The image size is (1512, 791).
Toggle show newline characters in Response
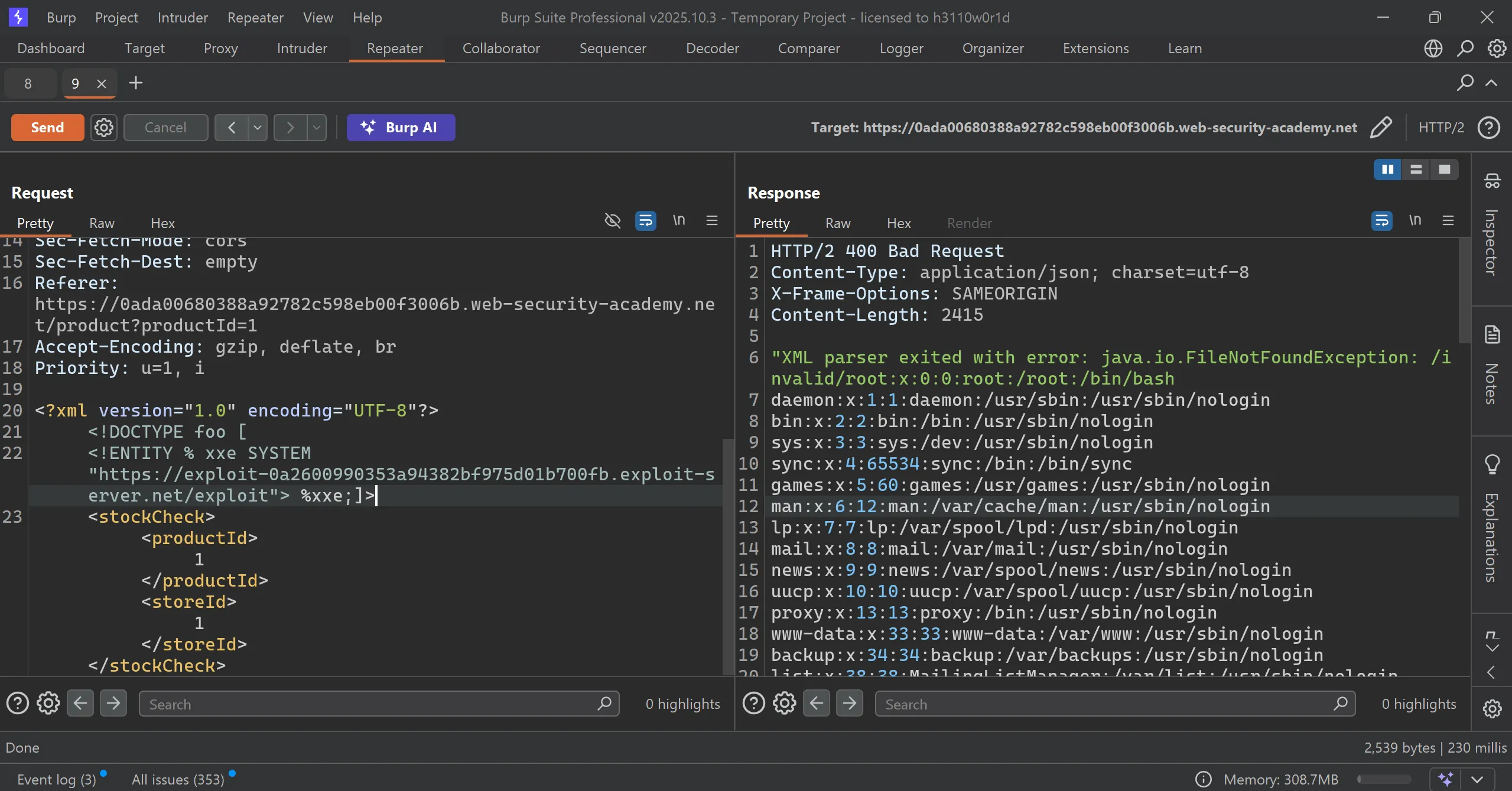(1415, 221)
